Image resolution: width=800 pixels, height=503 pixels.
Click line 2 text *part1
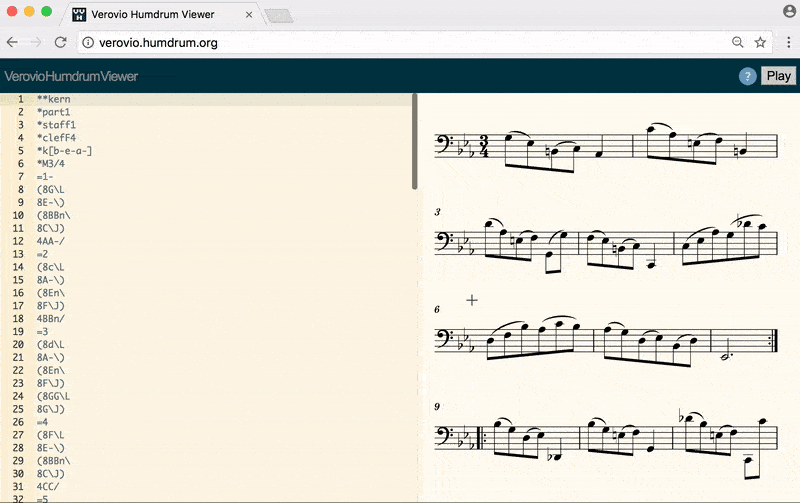(x=54, y=112)
